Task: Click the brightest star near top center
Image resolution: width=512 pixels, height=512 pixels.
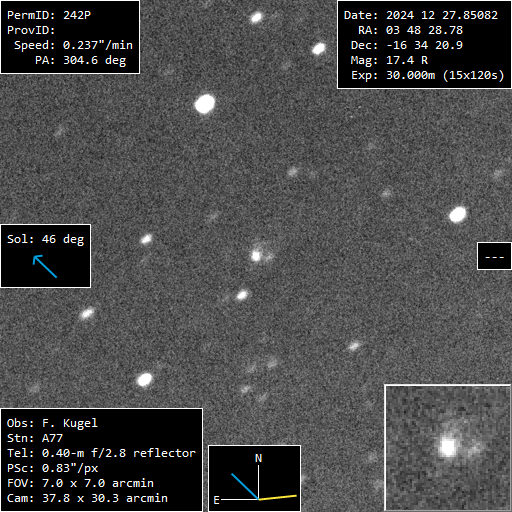Action: (205, 104)
